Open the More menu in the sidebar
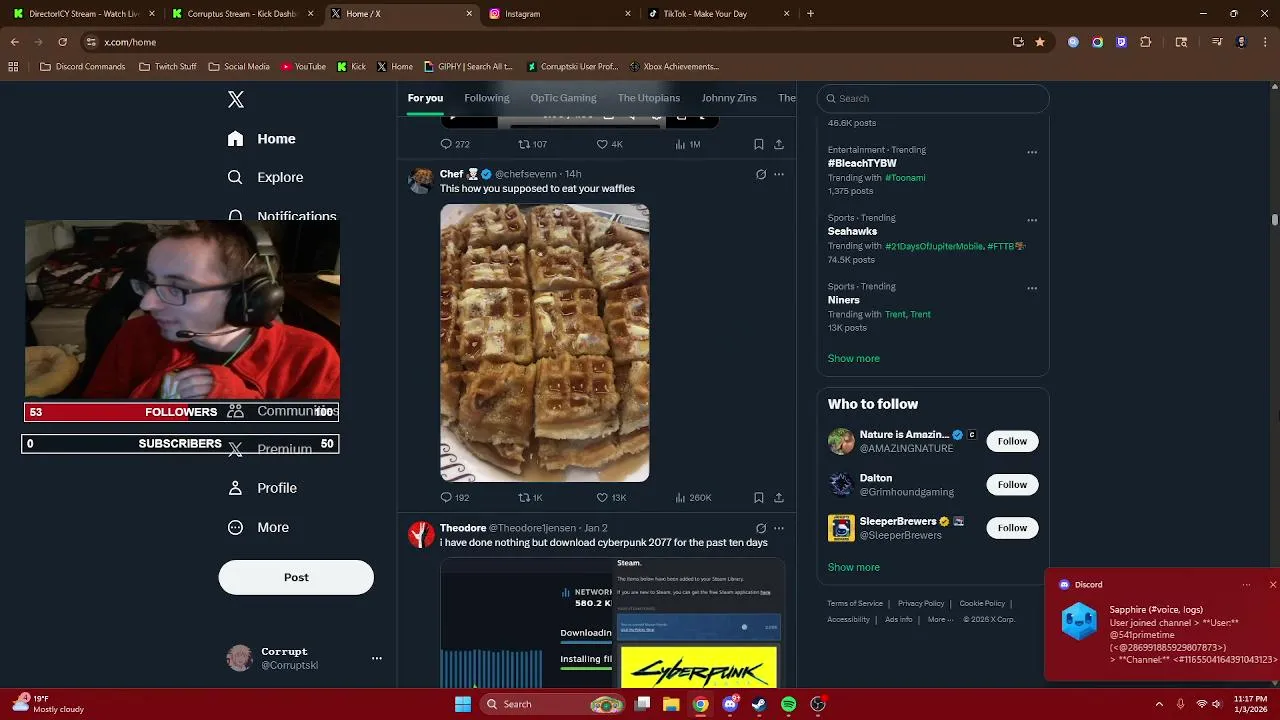Viewport: 1280px width, 720px height. tap(259, 527)
